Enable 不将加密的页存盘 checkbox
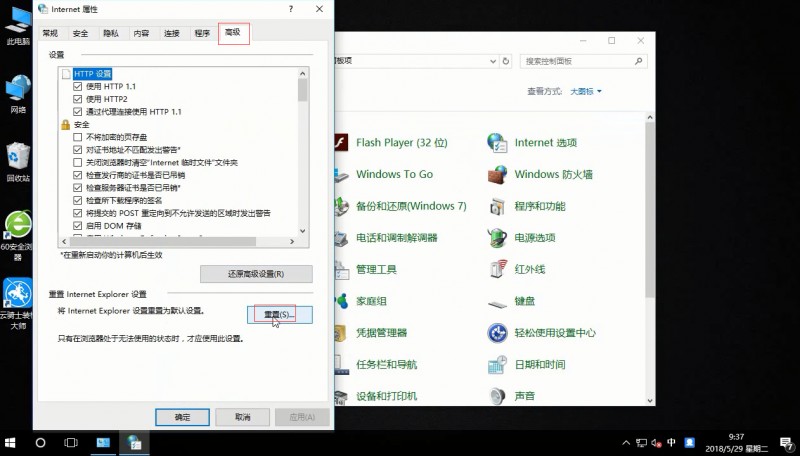Screen dimensions: 800x456 click(78, 137)
